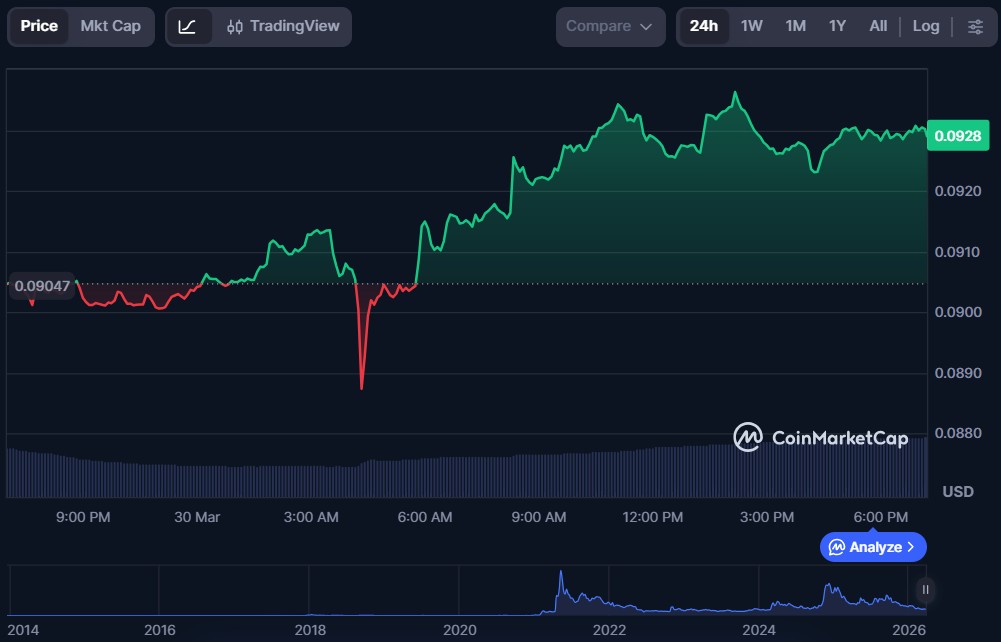Click the Analyze button
Screen dimensions: 1001x642
pos(872,547)
